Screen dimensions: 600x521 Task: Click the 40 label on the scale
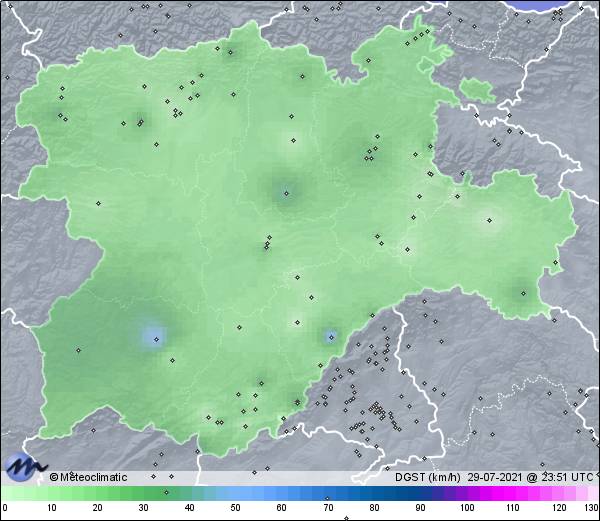click(x=189, y=508)
